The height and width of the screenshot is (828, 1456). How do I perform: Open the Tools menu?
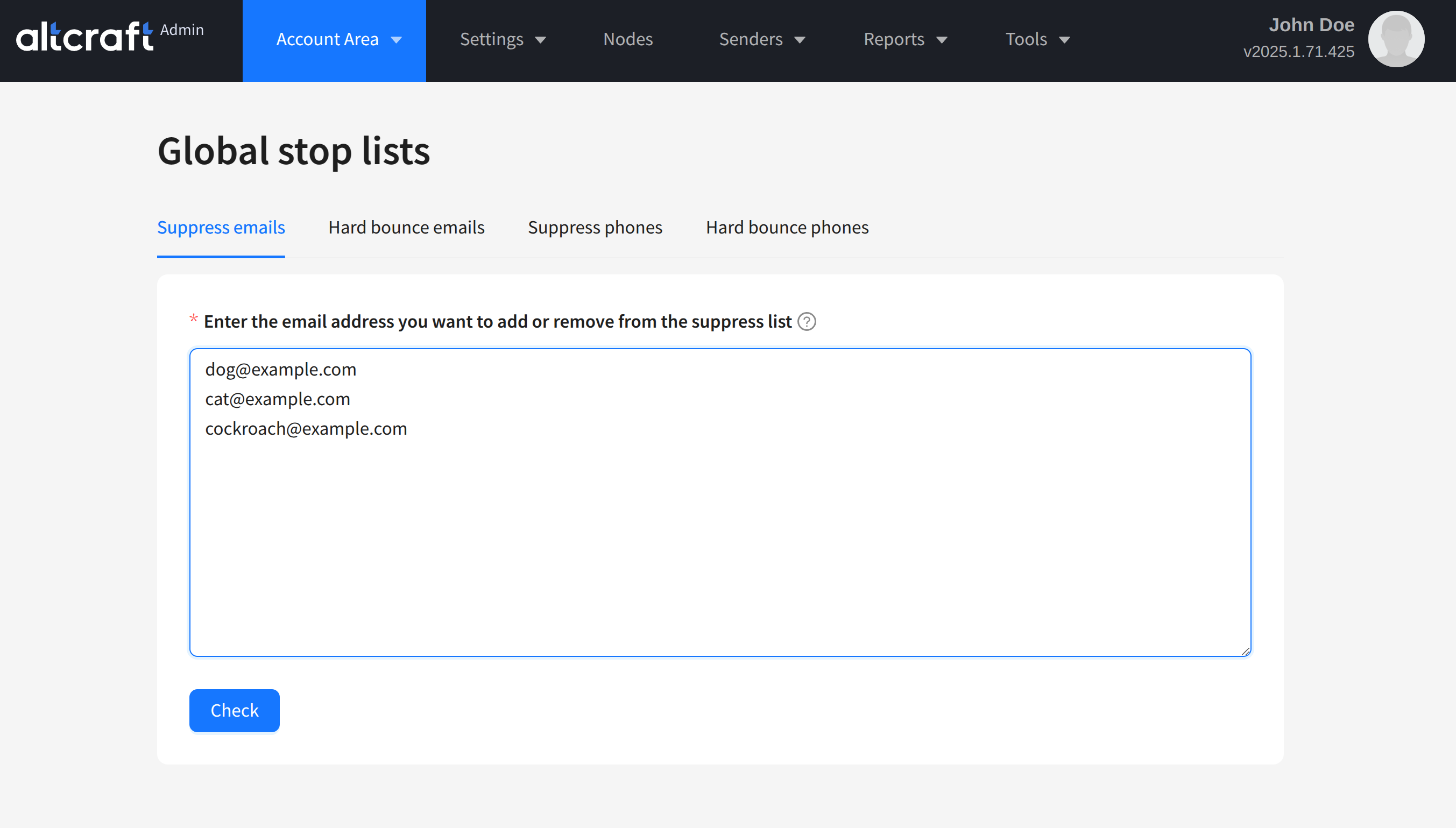click(1027, 39)
